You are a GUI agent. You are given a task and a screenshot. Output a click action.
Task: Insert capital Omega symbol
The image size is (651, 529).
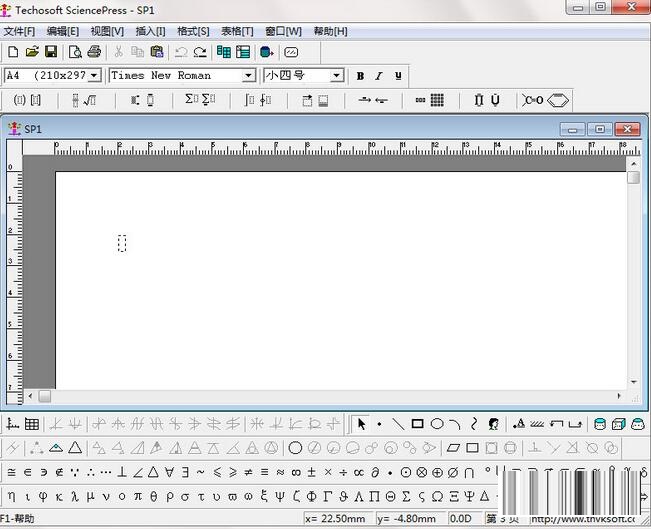(437, 496)
